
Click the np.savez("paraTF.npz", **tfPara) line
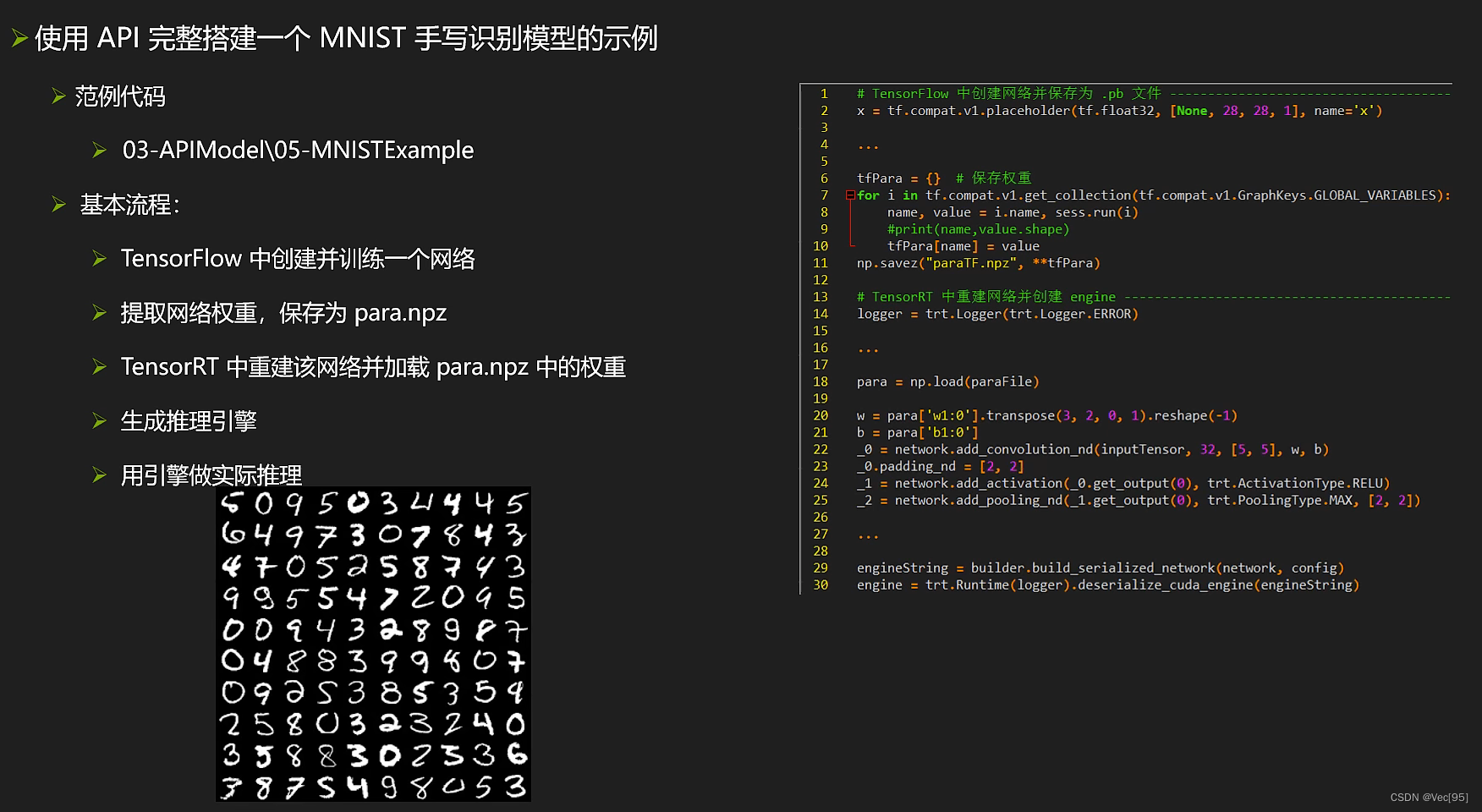coord(978,263)
